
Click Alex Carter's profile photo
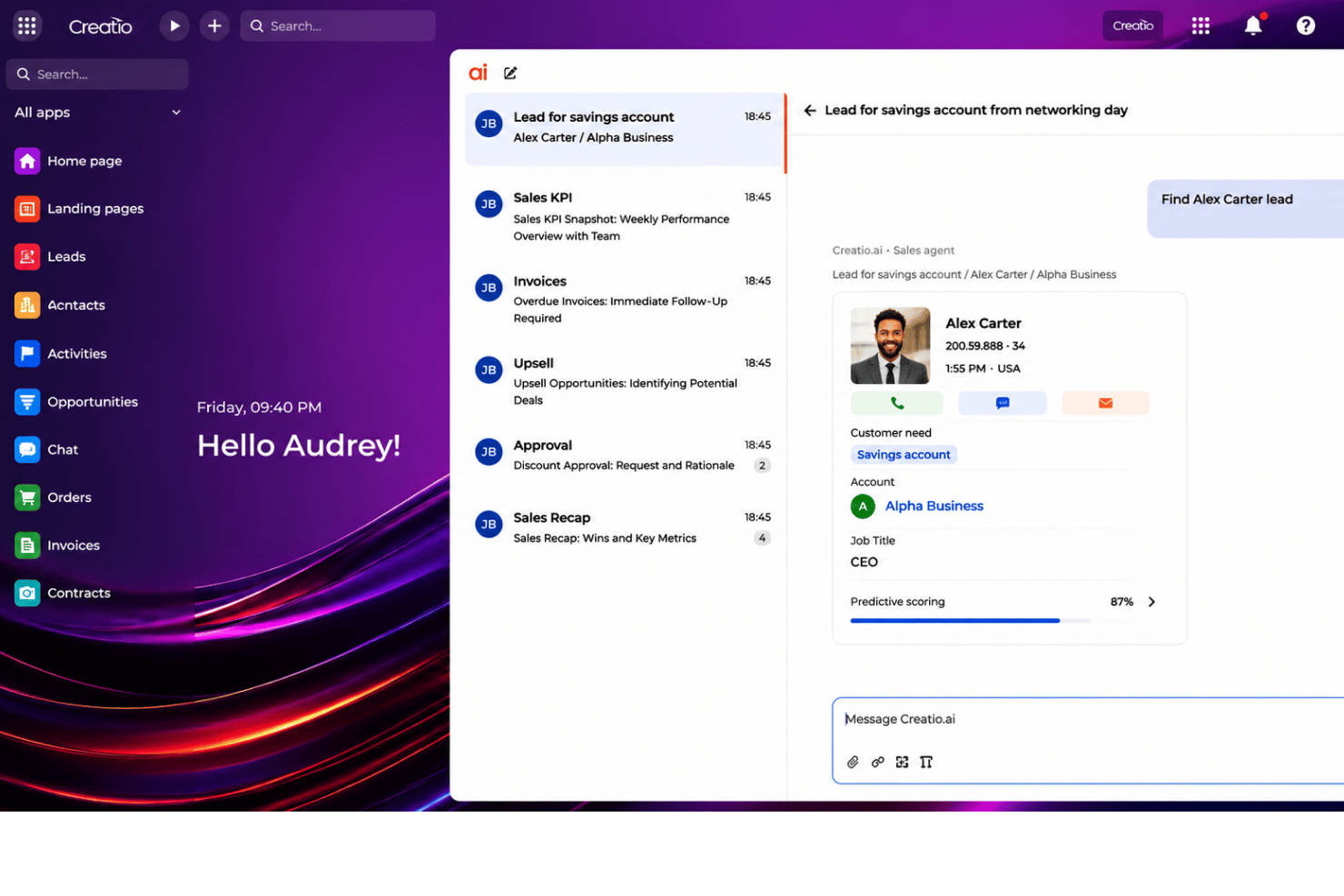890,345
